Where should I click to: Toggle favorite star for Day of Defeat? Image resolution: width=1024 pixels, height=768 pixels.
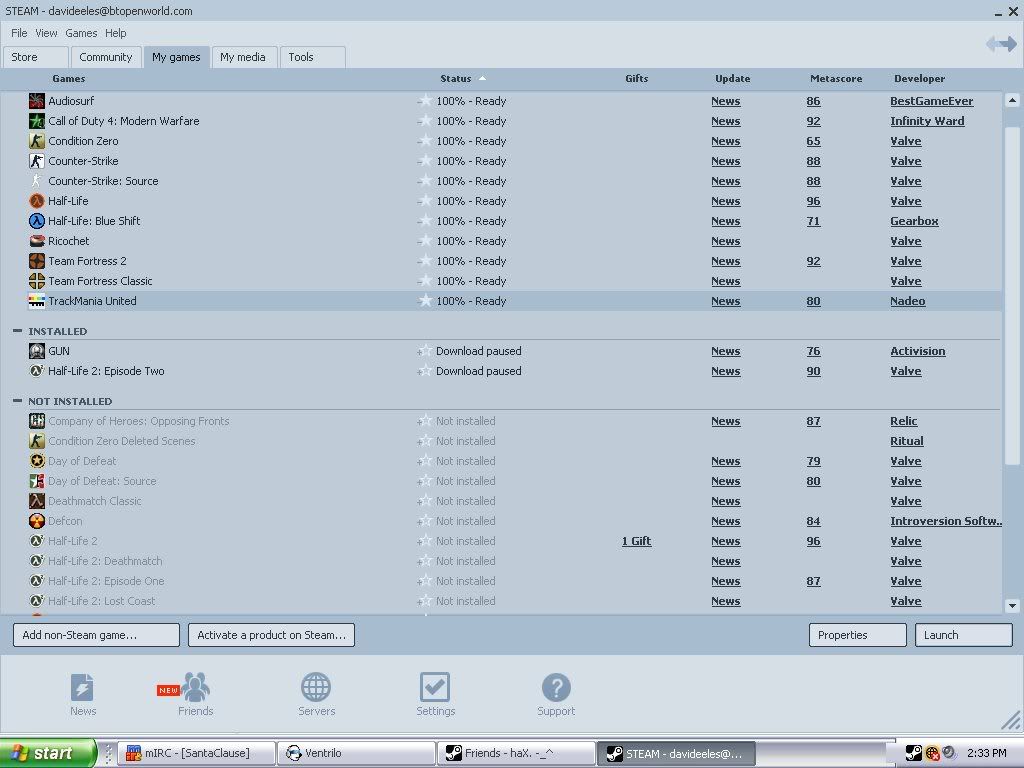(425, 461)
